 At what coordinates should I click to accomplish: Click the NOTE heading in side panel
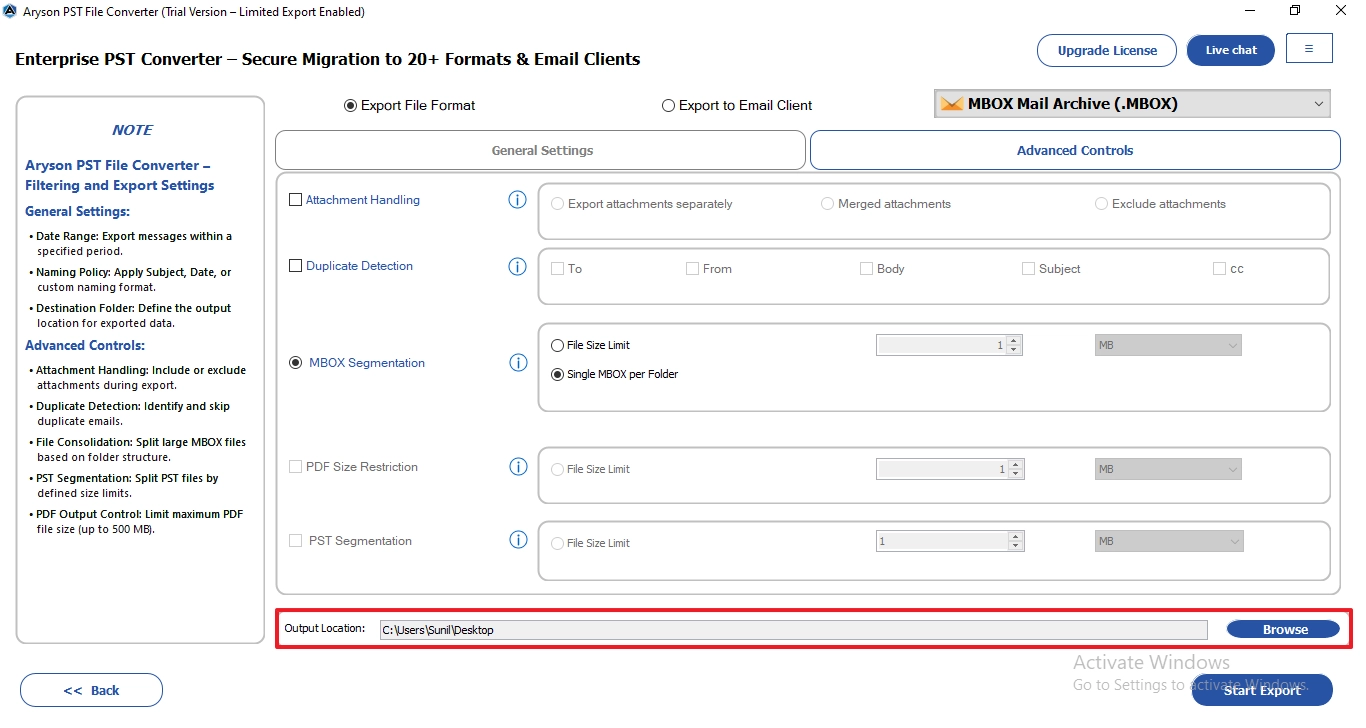pyautogui.click(x=132, y=130)
